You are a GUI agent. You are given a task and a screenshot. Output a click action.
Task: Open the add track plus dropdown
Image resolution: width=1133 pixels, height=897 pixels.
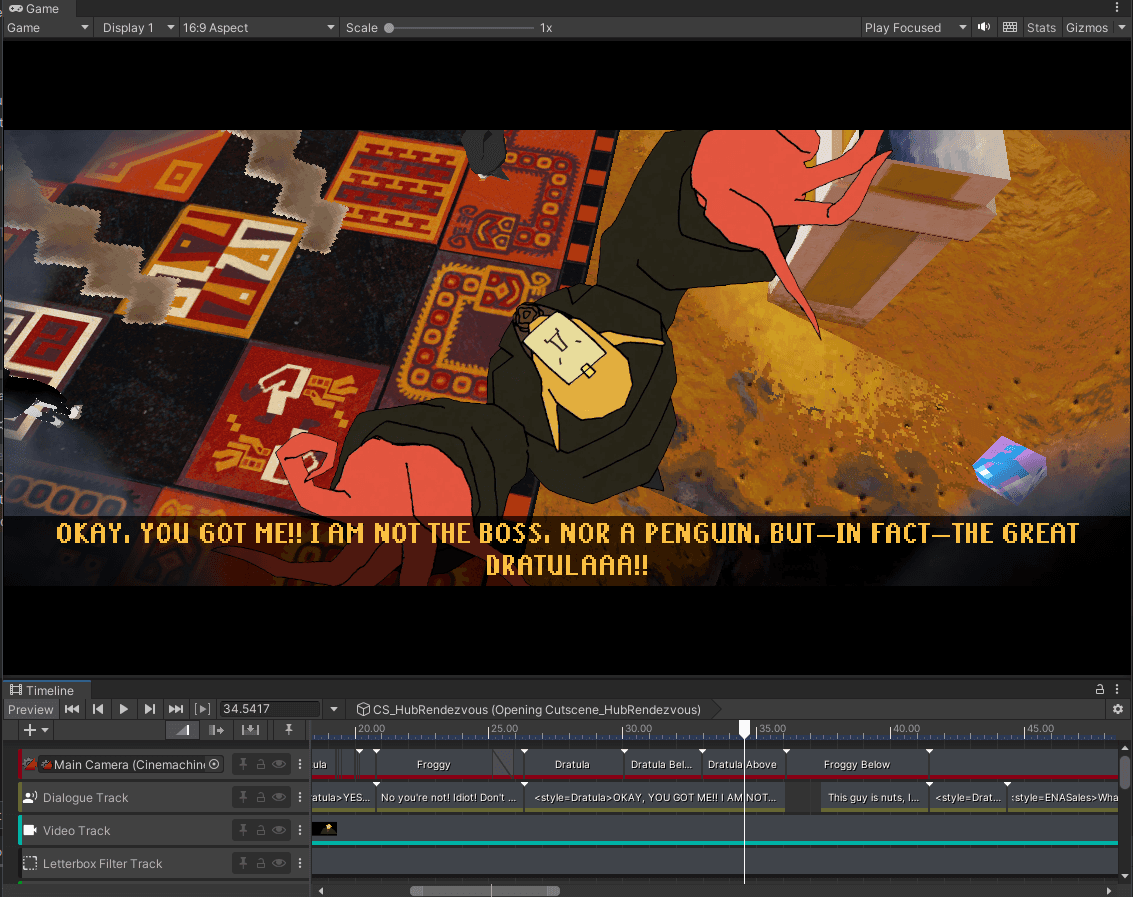click(36, 730)
